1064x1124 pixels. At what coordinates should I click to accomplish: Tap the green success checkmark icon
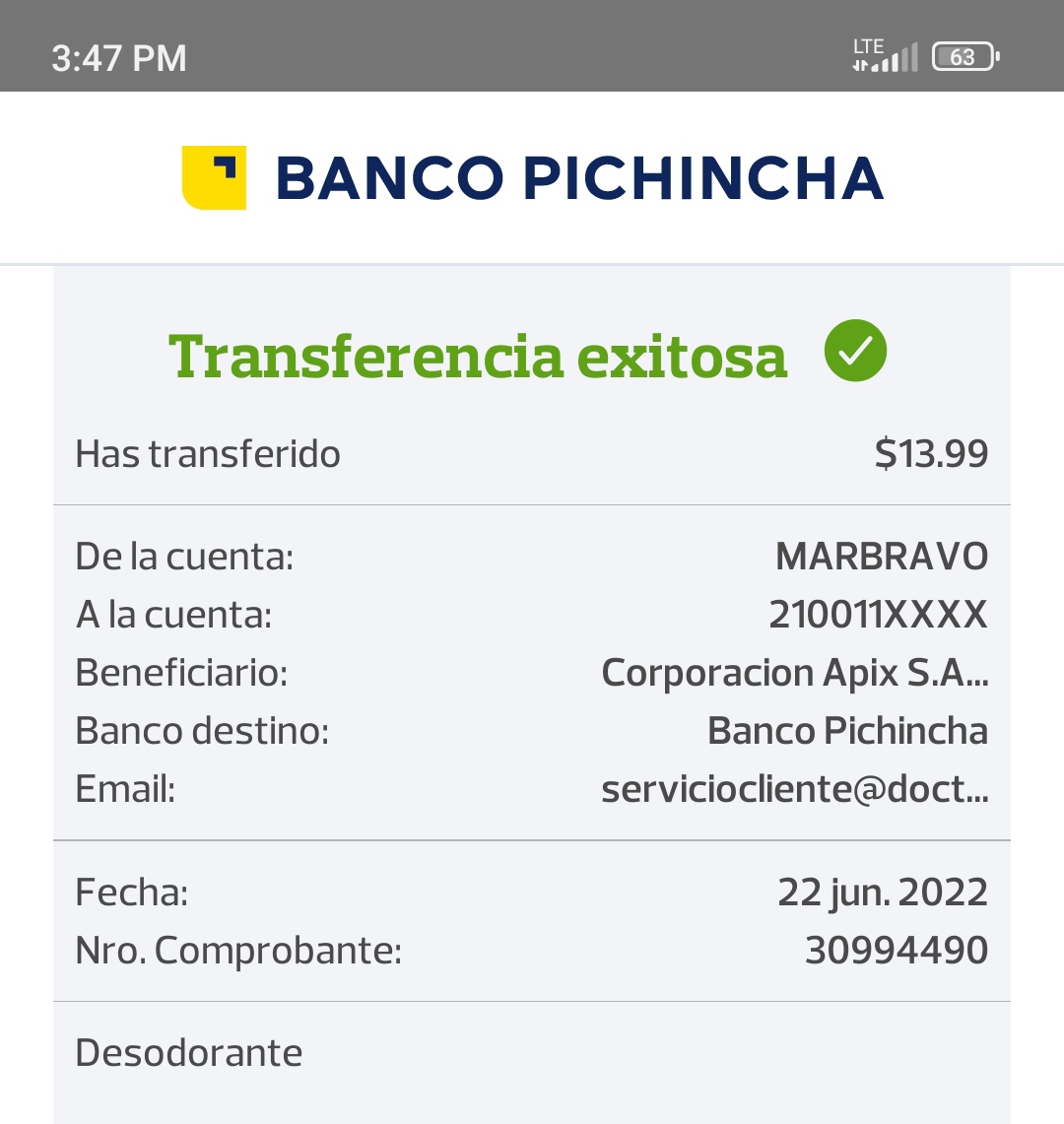(x=855, y=351)
